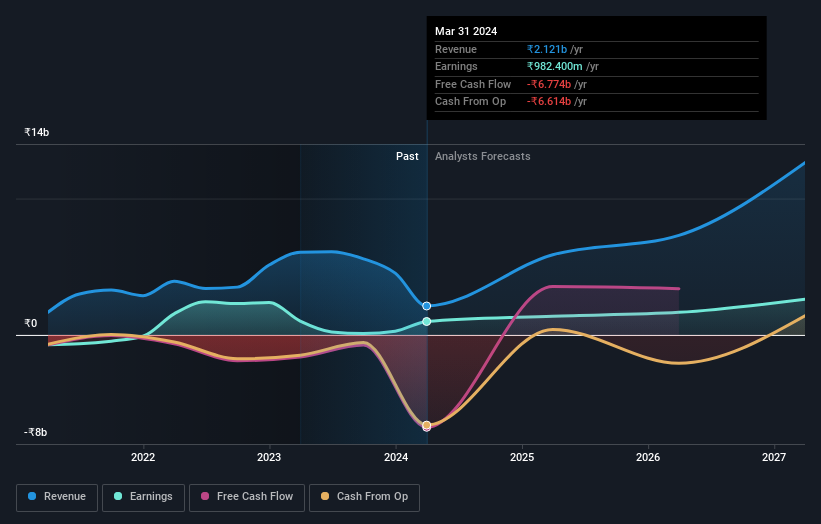
Task: Click the ₹982.400m earnings value
Action: click(x=555, y=66)
